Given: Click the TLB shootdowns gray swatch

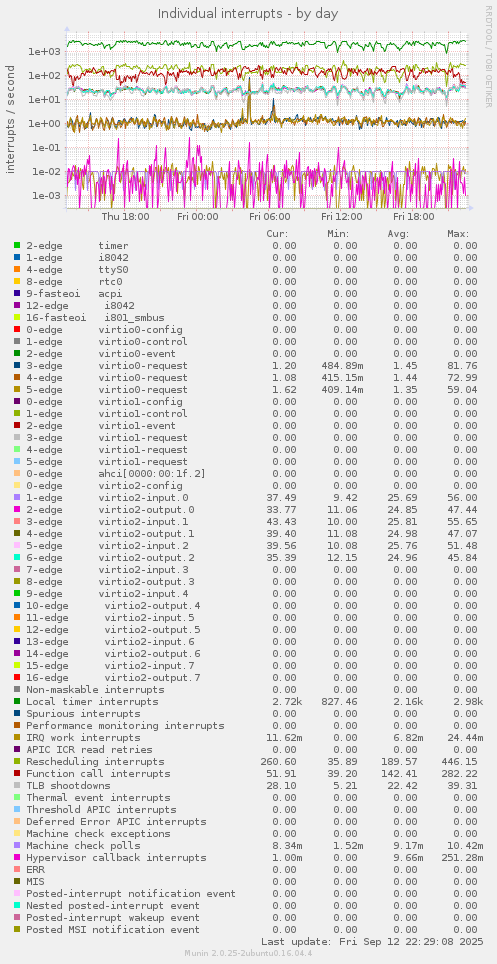Looking at the screenshot, I should (17, 786).
